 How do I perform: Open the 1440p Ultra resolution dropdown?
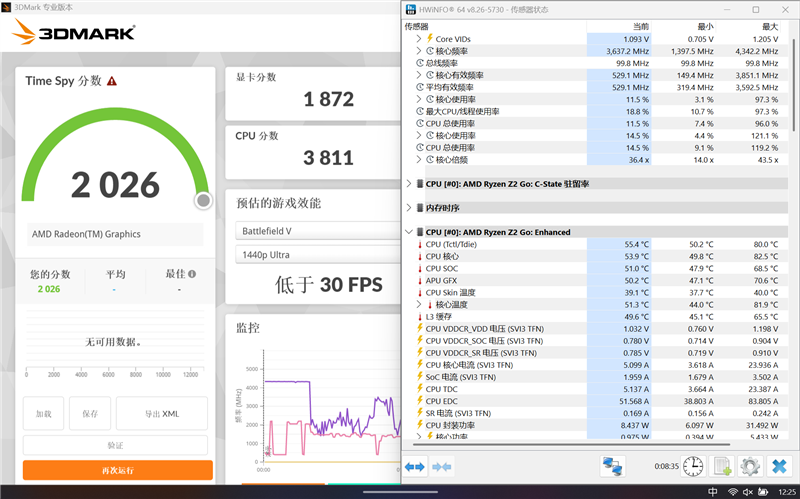(318, 255)
